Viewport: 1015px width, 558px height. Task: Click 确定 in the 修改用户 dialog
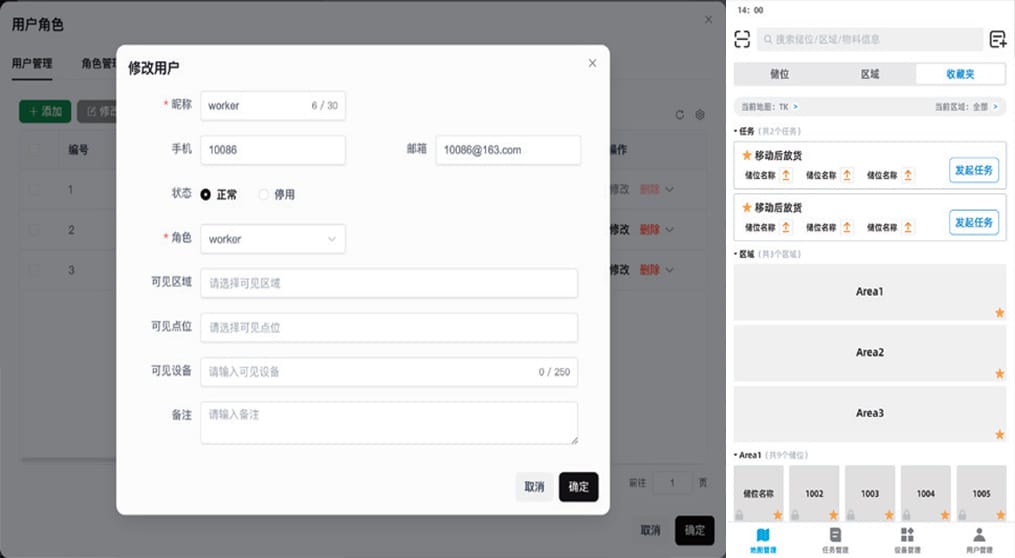[578, 487]
